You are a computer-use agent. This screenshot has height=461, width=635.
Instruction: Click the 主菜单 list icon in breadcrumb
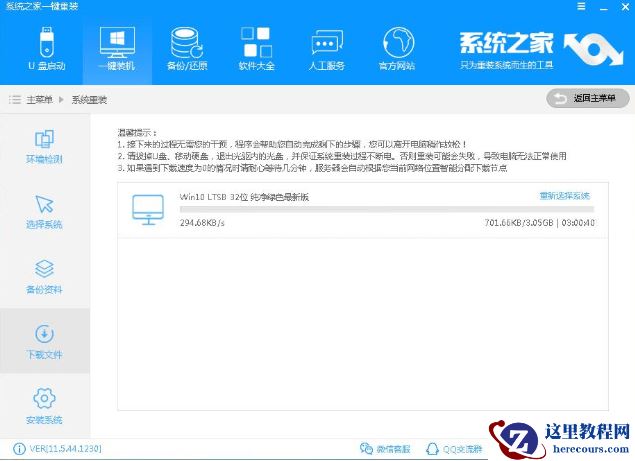tap(15, 99)
